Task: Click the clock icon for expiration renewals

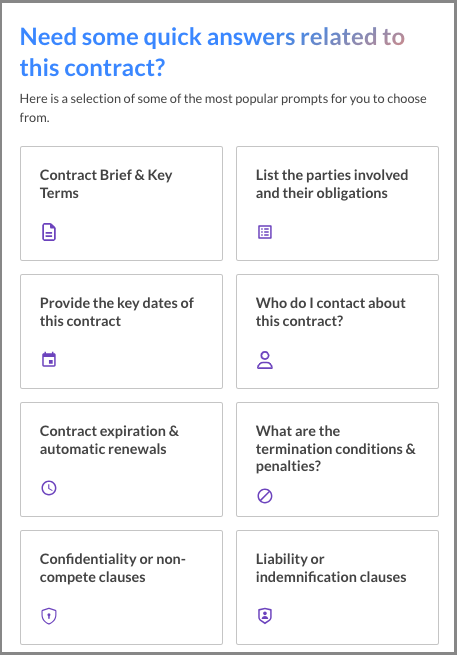Action: [49, 488]
